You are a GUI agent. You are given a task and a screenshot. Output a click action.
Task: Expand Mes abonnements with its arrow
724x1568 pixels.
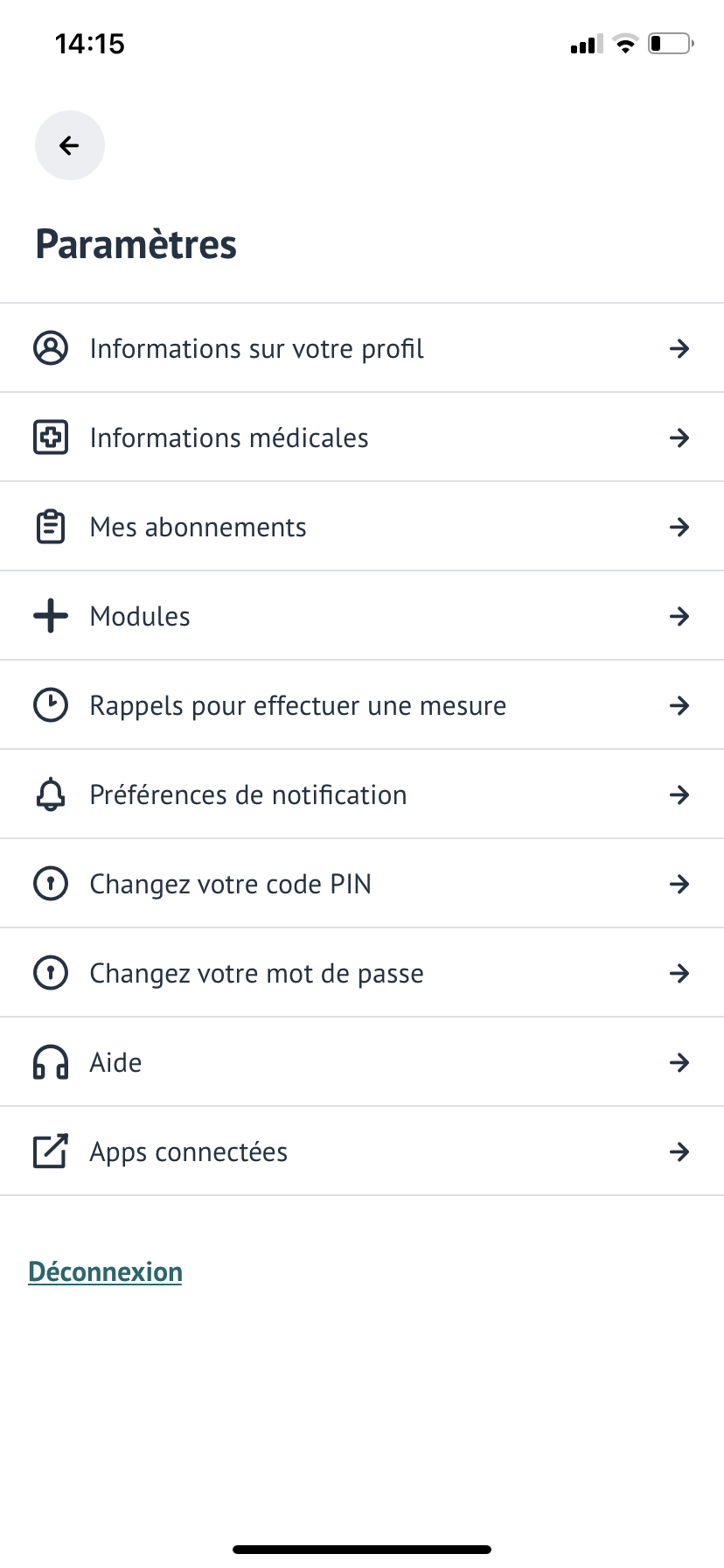click(x=679, y=528)
